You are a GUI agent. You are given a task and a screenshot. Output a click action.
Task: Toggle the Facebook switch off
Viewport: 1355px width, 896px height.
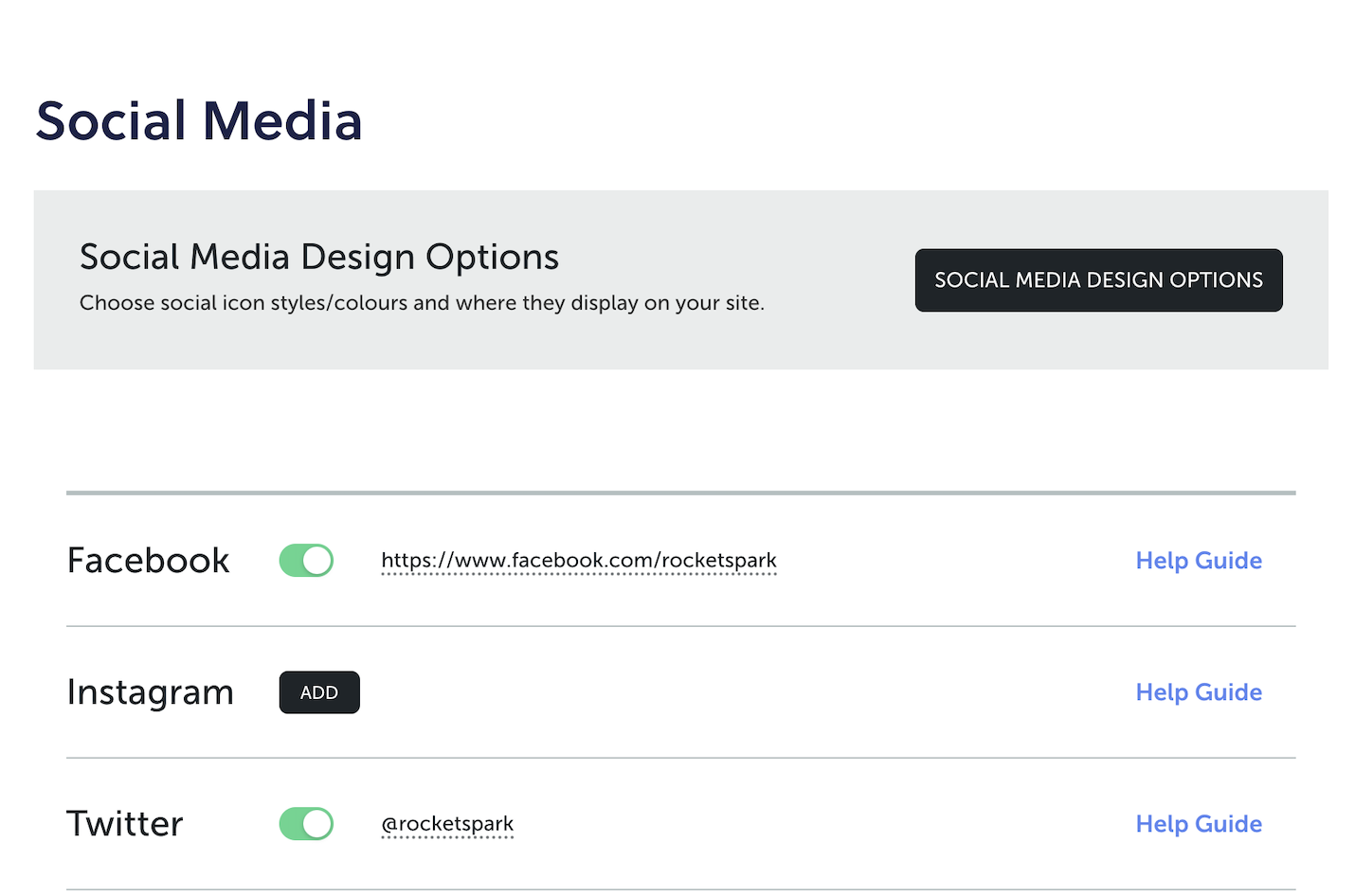[306, 561]
